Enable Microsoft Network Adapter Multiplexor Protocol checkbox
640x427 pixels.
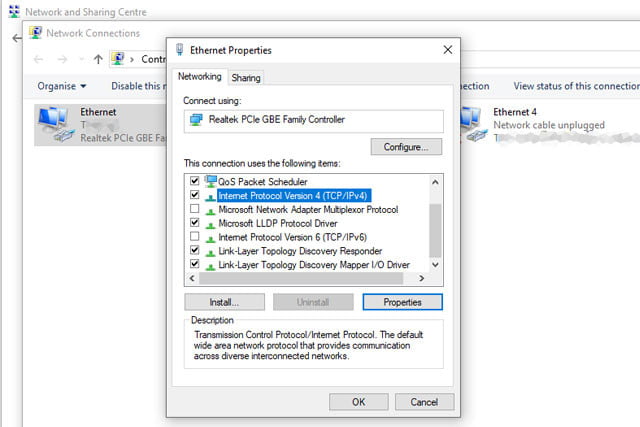tap(195, 209)
